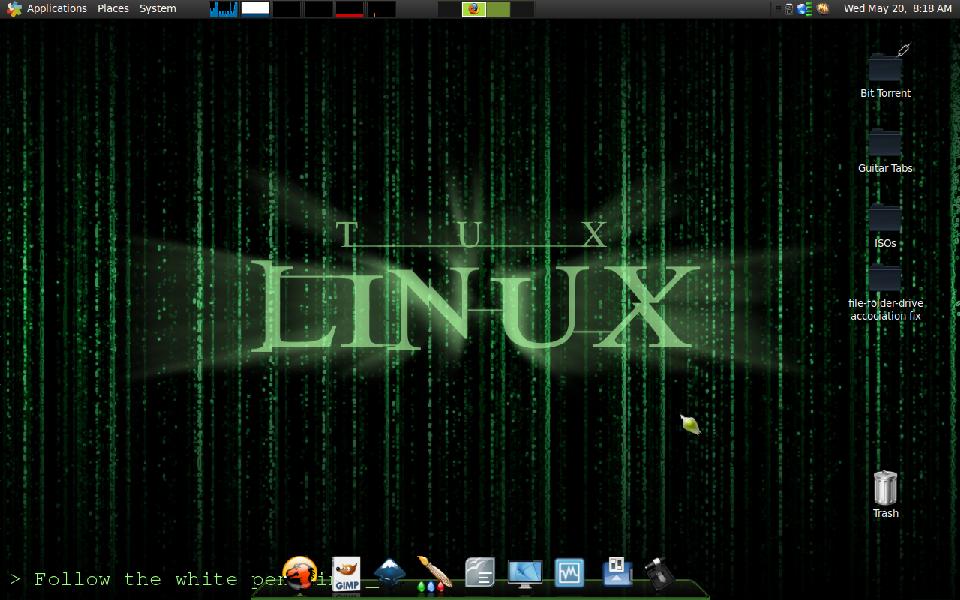
Task: Open the file-folder-drive association fix folder
Action: pyautogui.click(x=885, y=278)
